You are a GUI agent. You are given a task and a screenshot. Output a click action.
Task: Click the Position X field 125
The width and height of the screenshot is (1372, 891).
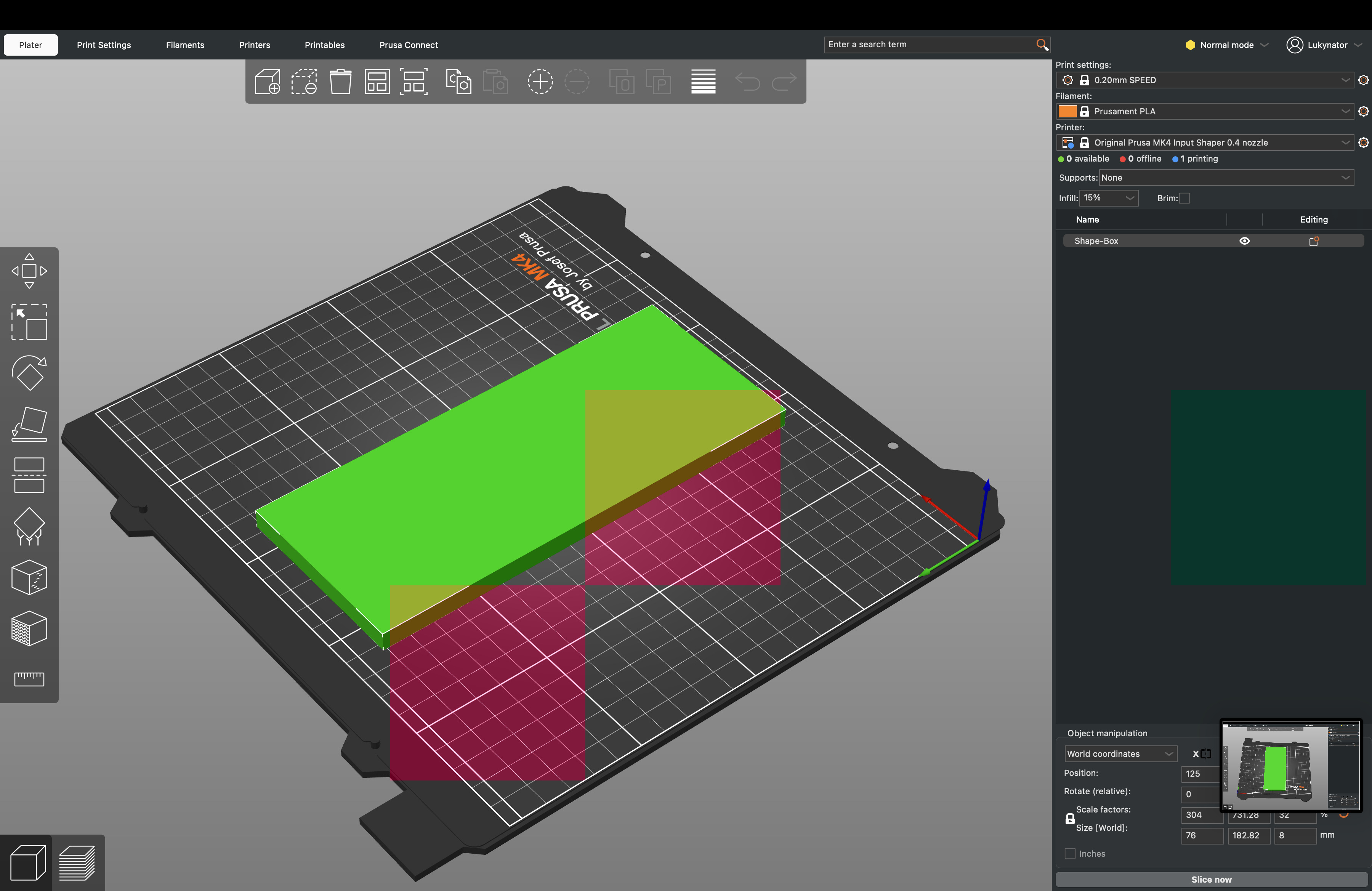tap(1200, 774)
